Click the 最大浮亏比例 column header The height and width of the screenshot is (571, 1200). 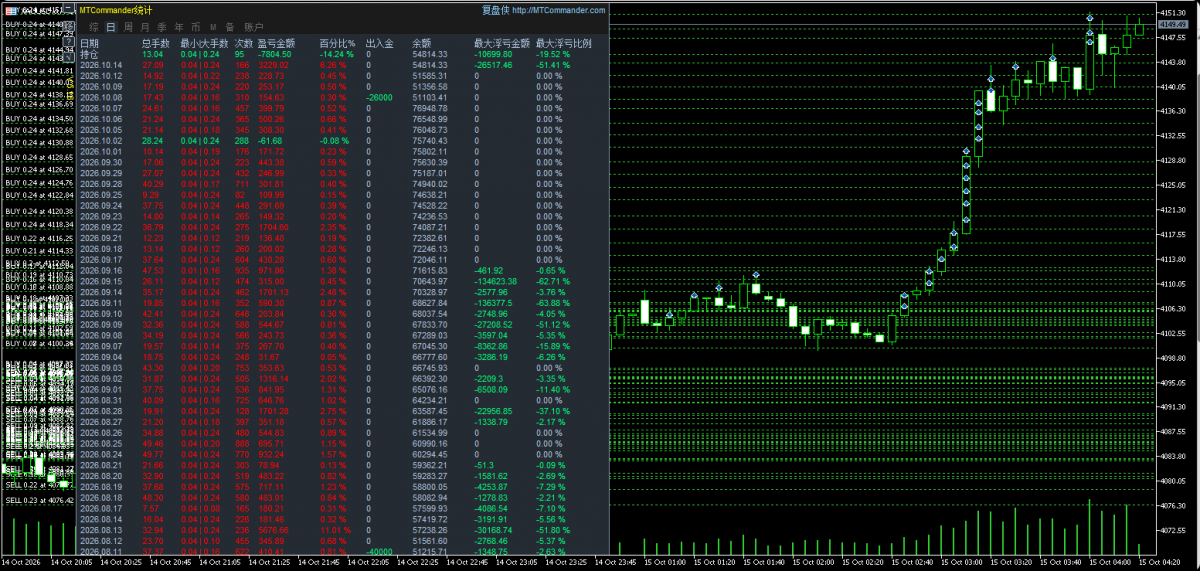point(564,44)
